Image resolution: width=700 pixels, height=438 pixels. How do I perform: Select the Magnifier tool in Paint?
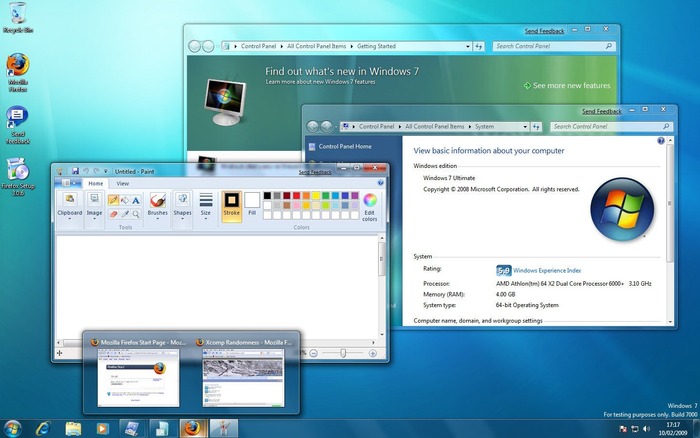click(136, 214)
